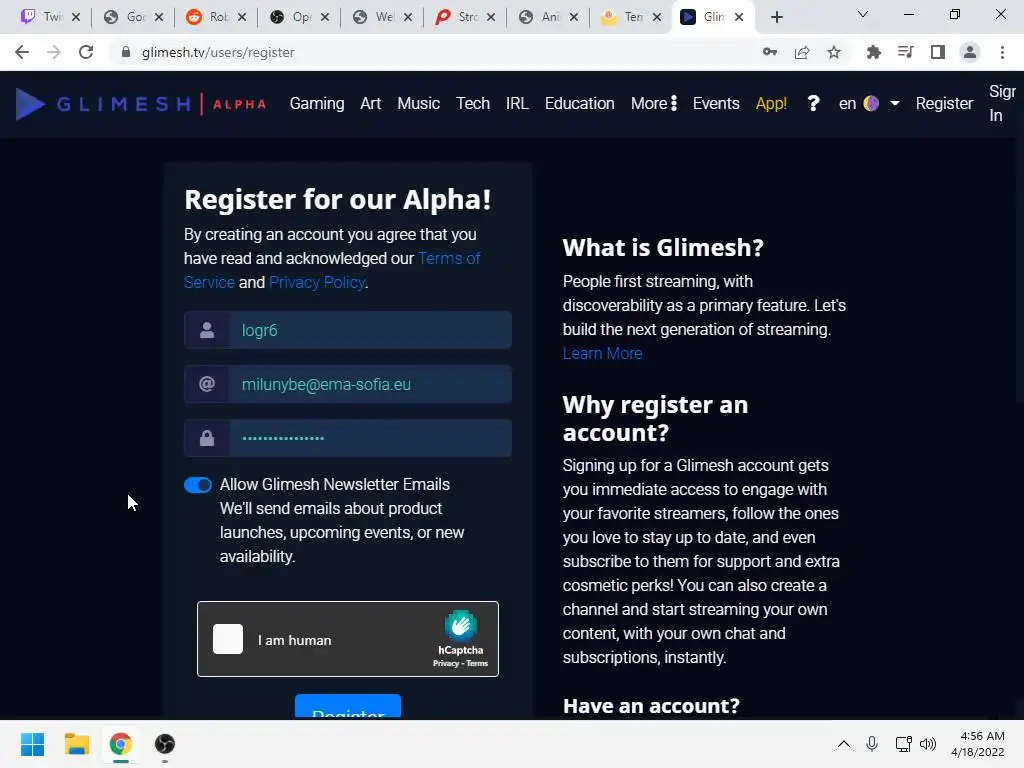This screenshot has height=768, width=1024.
Task: Share this page using the share icon
Action: [x=802, y=52]
